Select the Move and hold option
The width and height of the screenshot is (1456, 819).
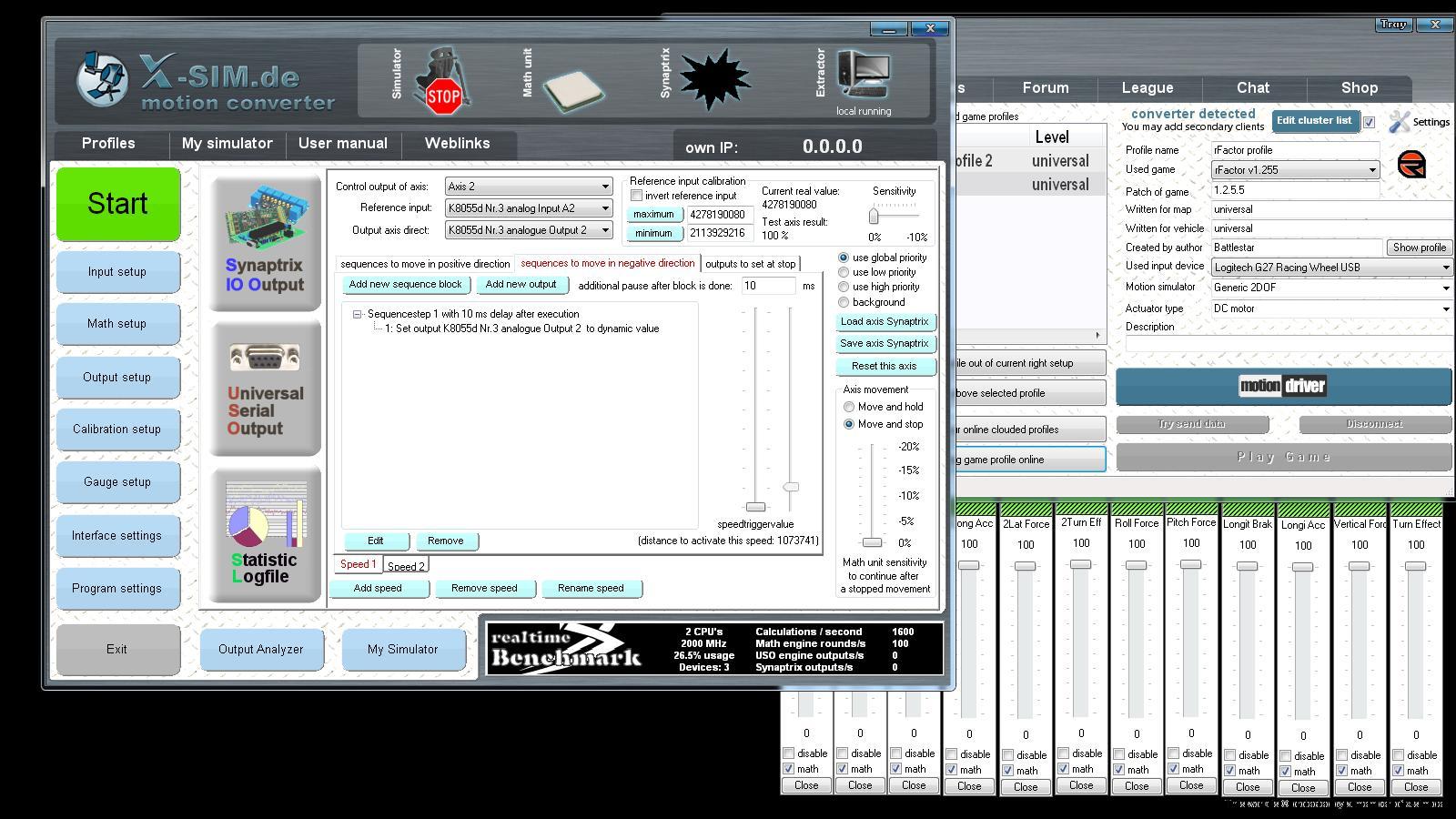click(x=849, y=407)
